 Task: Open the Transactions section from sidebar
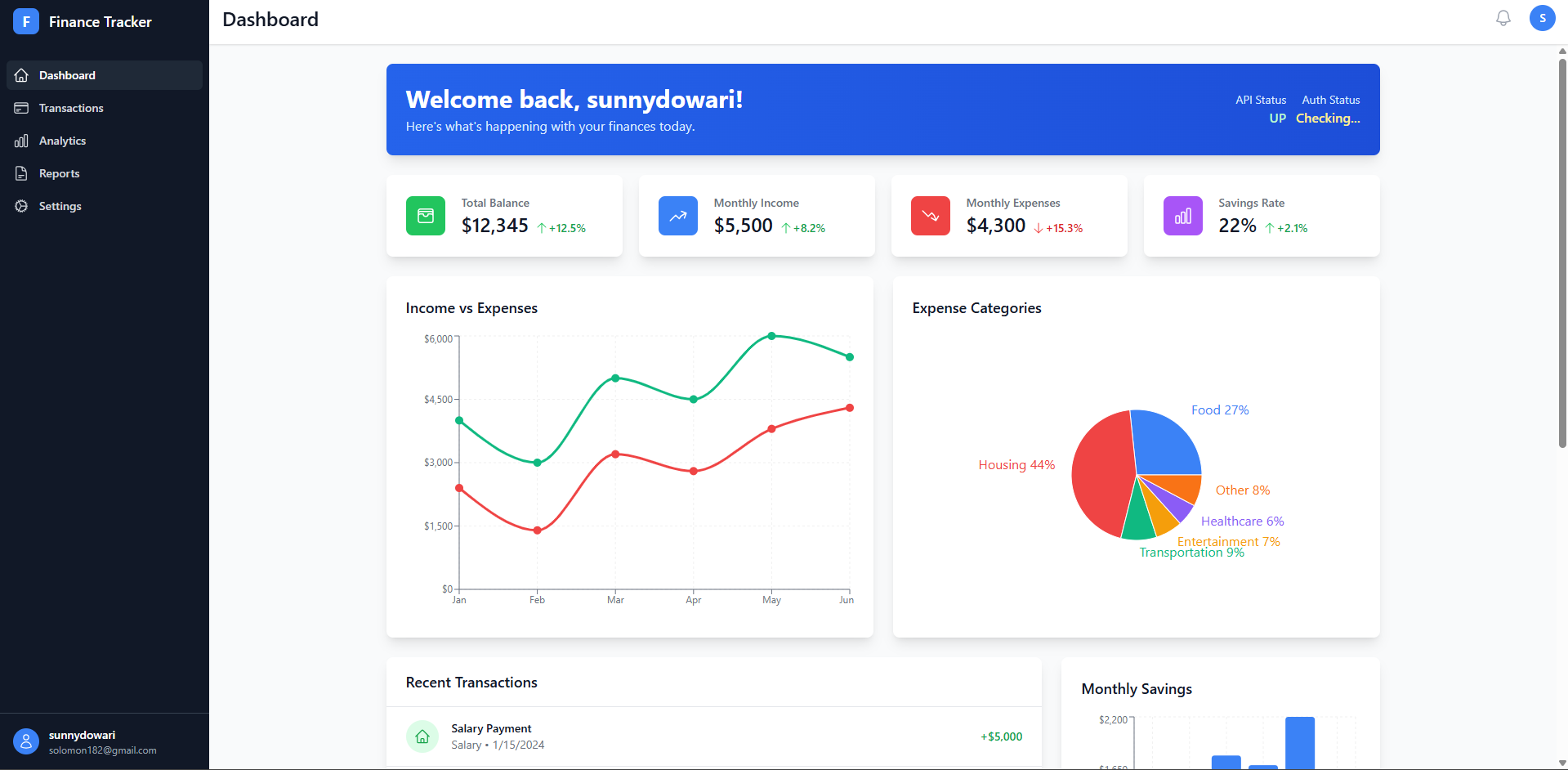[x=70, y=108]
